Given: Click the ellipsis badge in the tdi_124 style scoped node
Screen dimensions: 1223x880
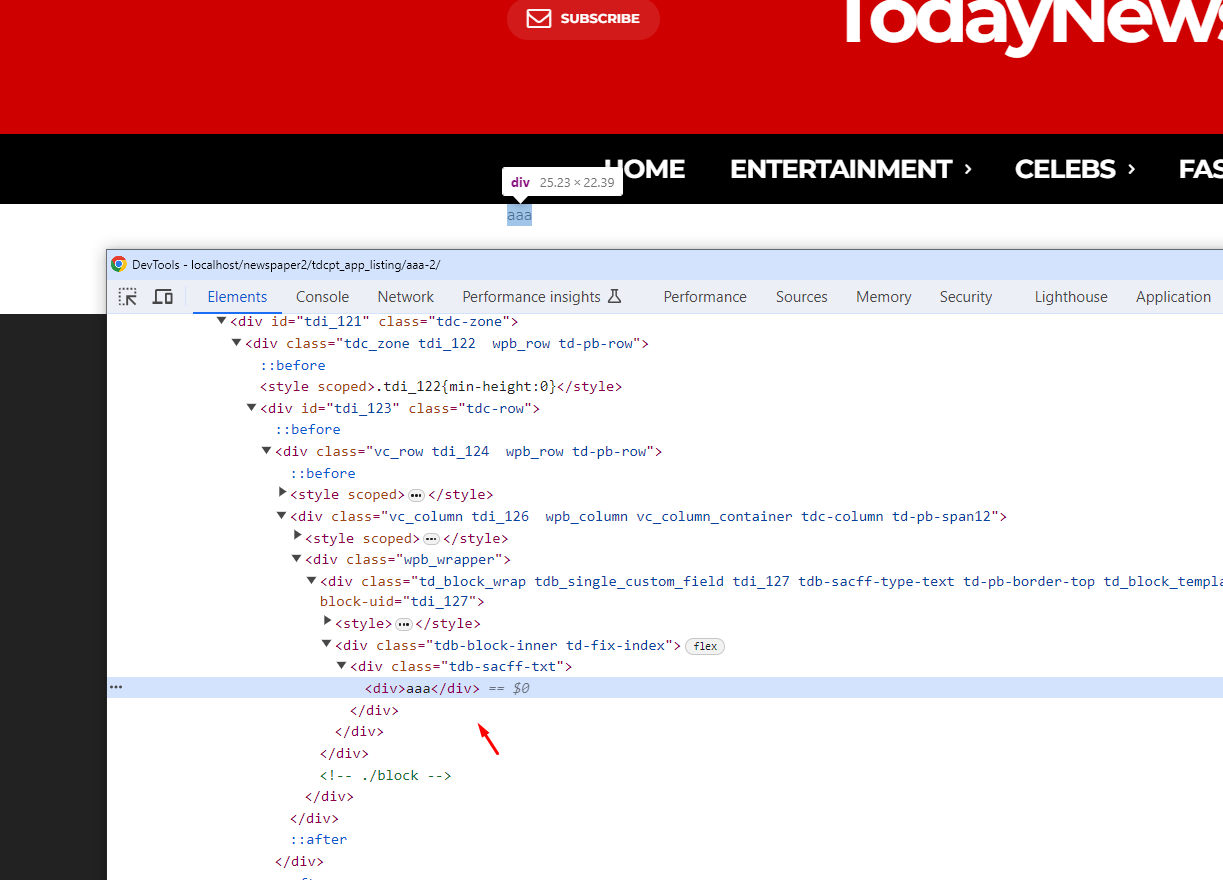Looking at the screenshot, I should (416, 495).
